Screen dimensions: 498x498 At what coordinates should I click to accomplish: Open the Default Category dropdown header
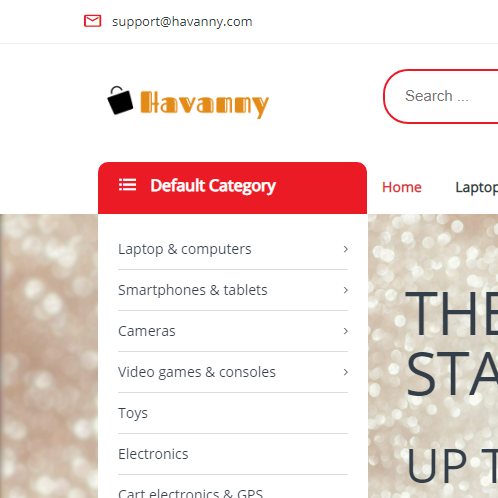[232, 188]
